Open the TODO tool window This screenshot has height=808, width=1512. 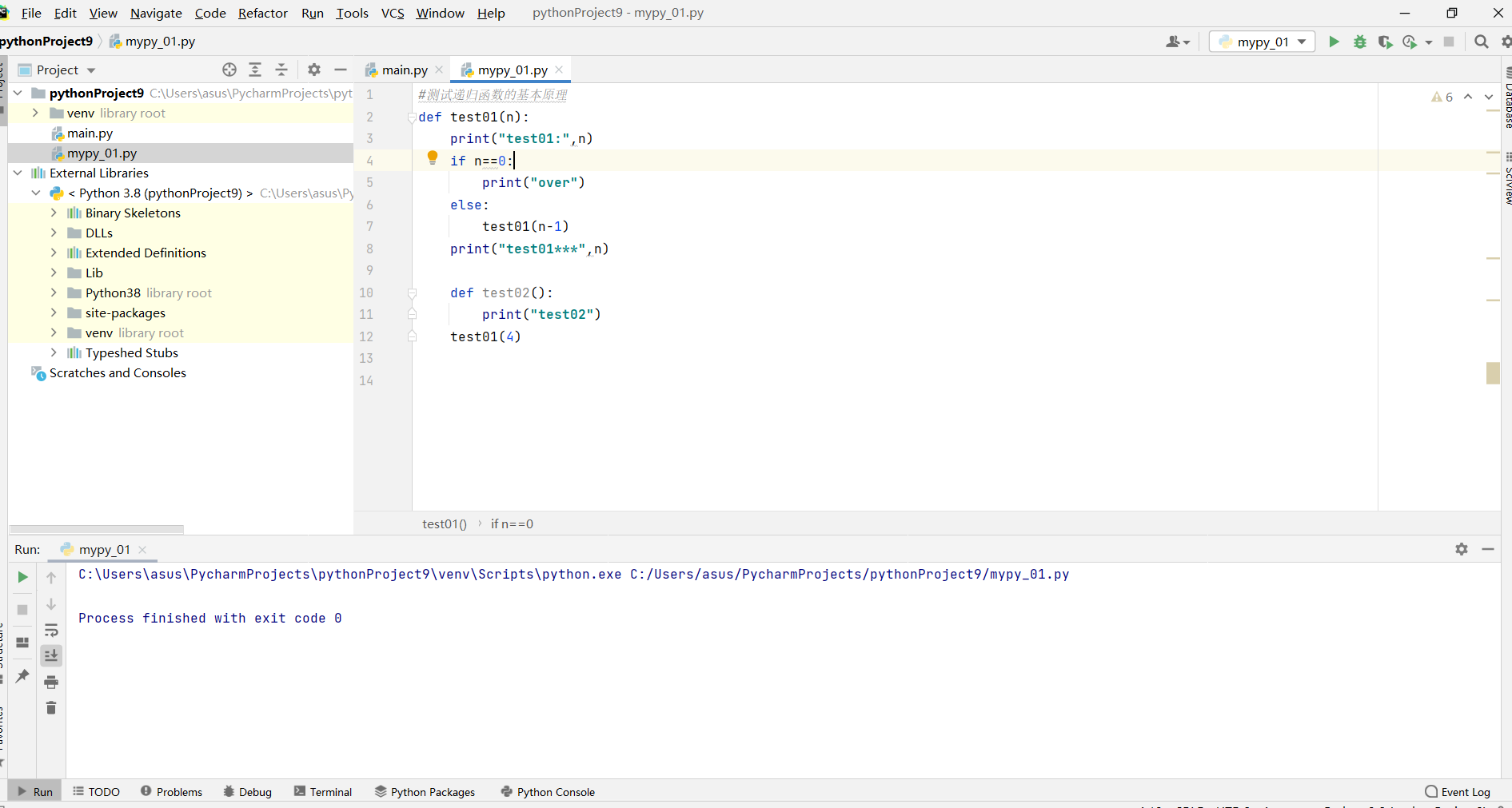[96, 792]
